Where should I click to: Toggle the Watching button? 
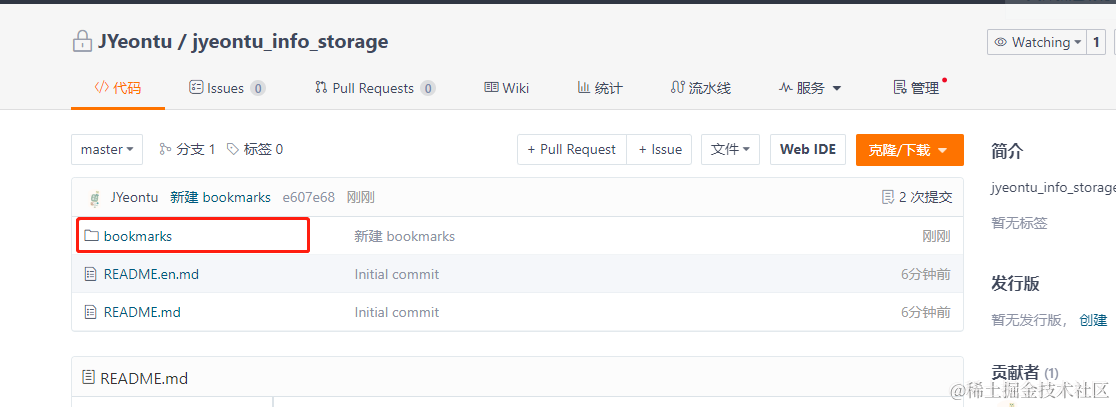click(1037, 42)
